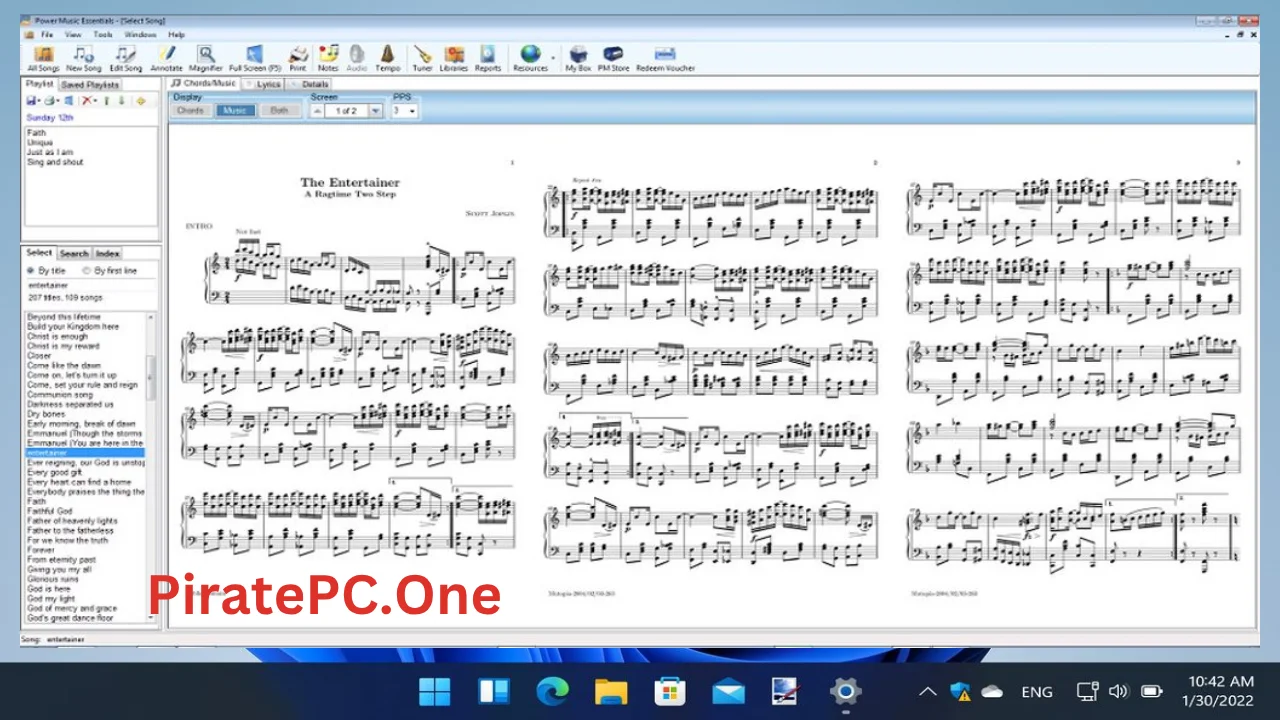Select the By first line radio button

[87, 271]
